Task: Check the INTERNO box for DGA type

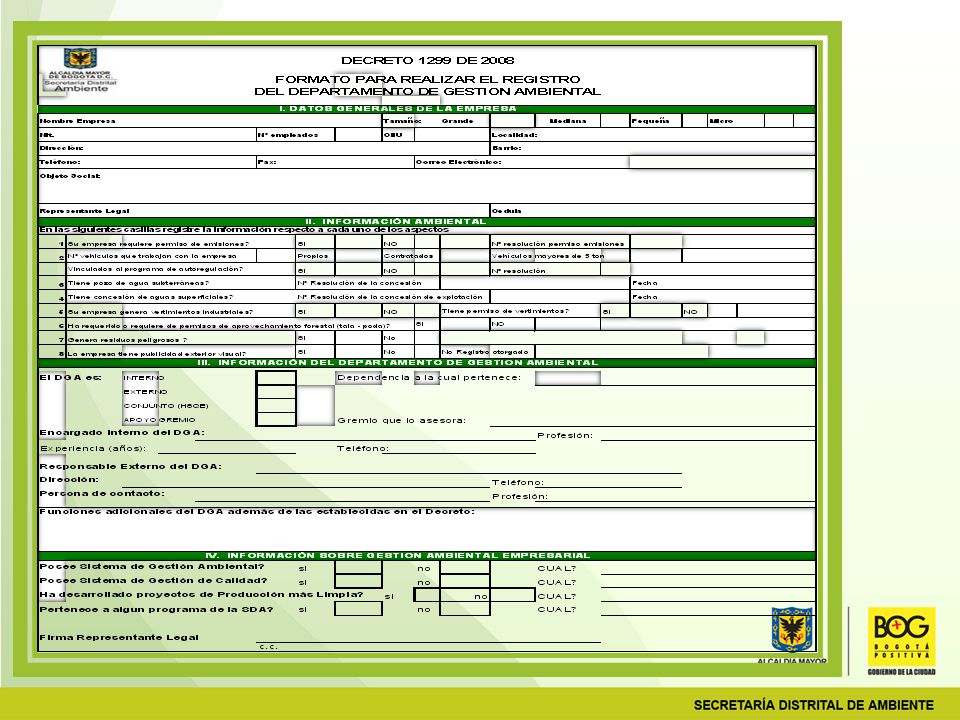Action: (276, 378)
